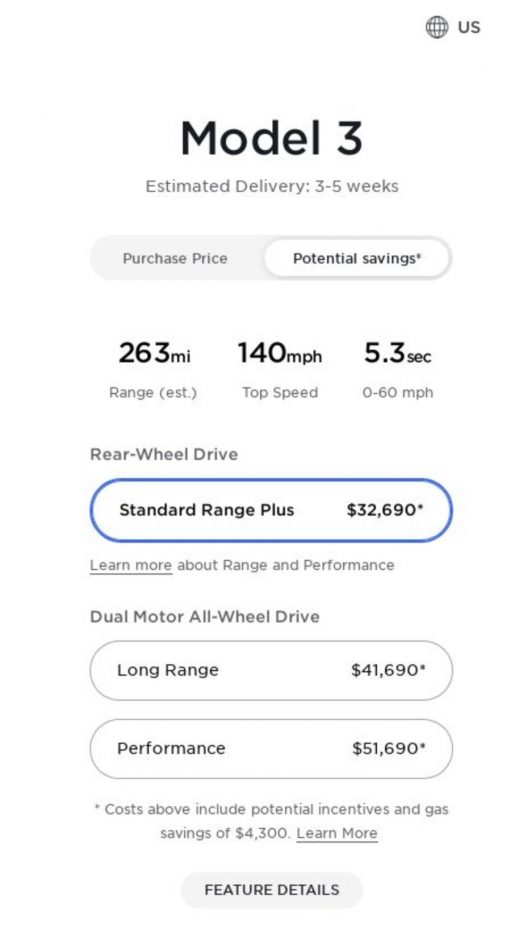Click the Dual Motor All-Wheel Drive label
This screenshot has width=519, height=942.
click(x=205, y=616)
